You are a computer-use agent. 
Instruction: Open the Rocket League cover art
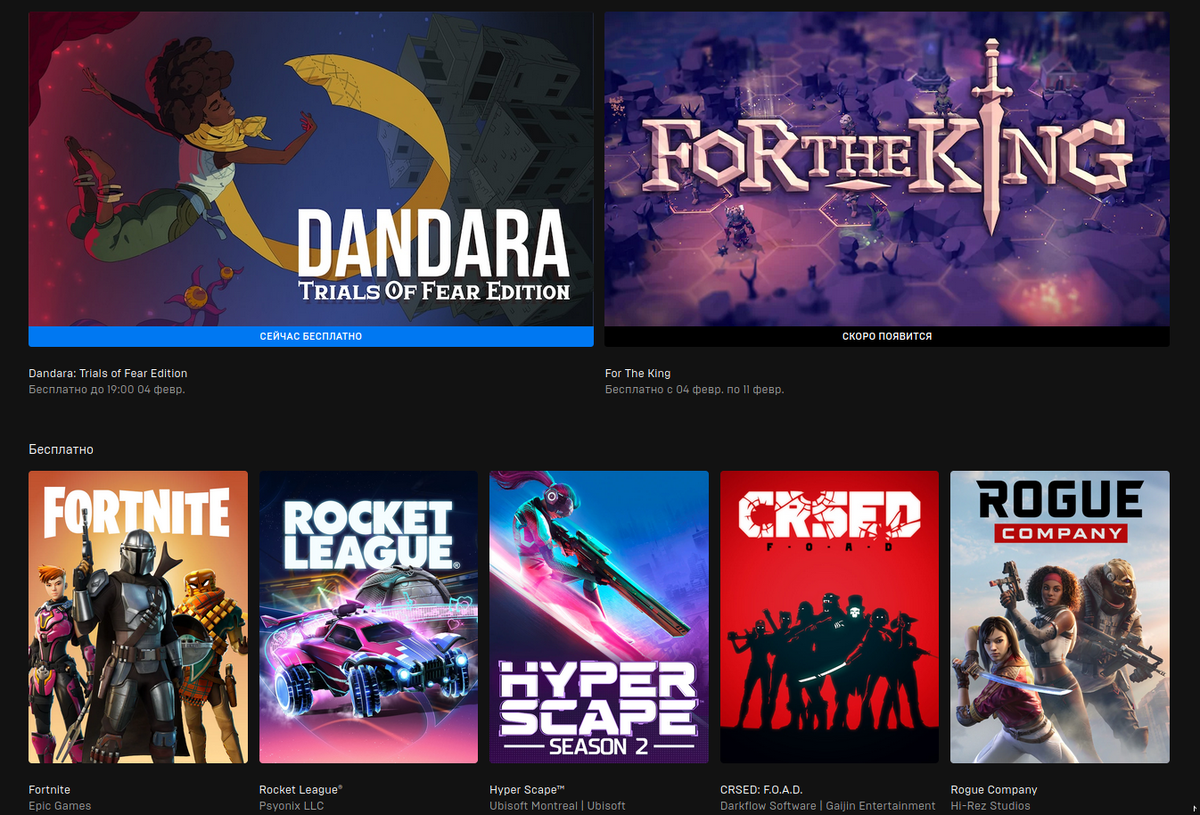(x=369, y=617)
